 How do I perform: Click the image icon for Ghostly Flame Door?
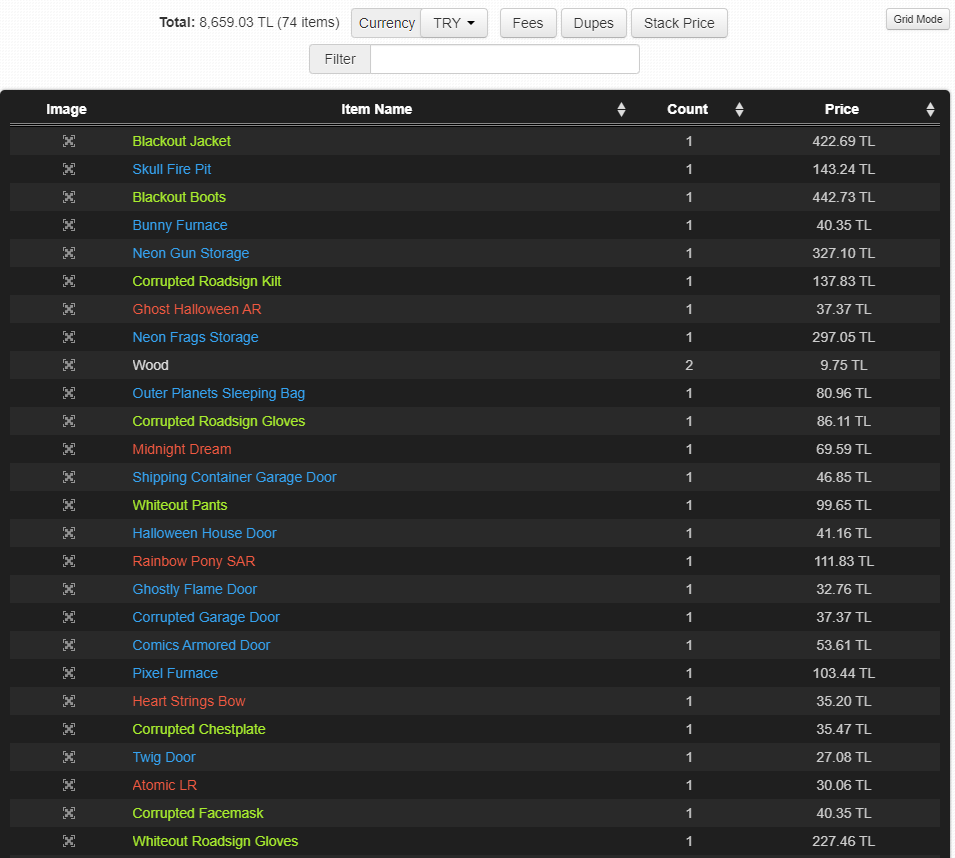coord(69,589)
